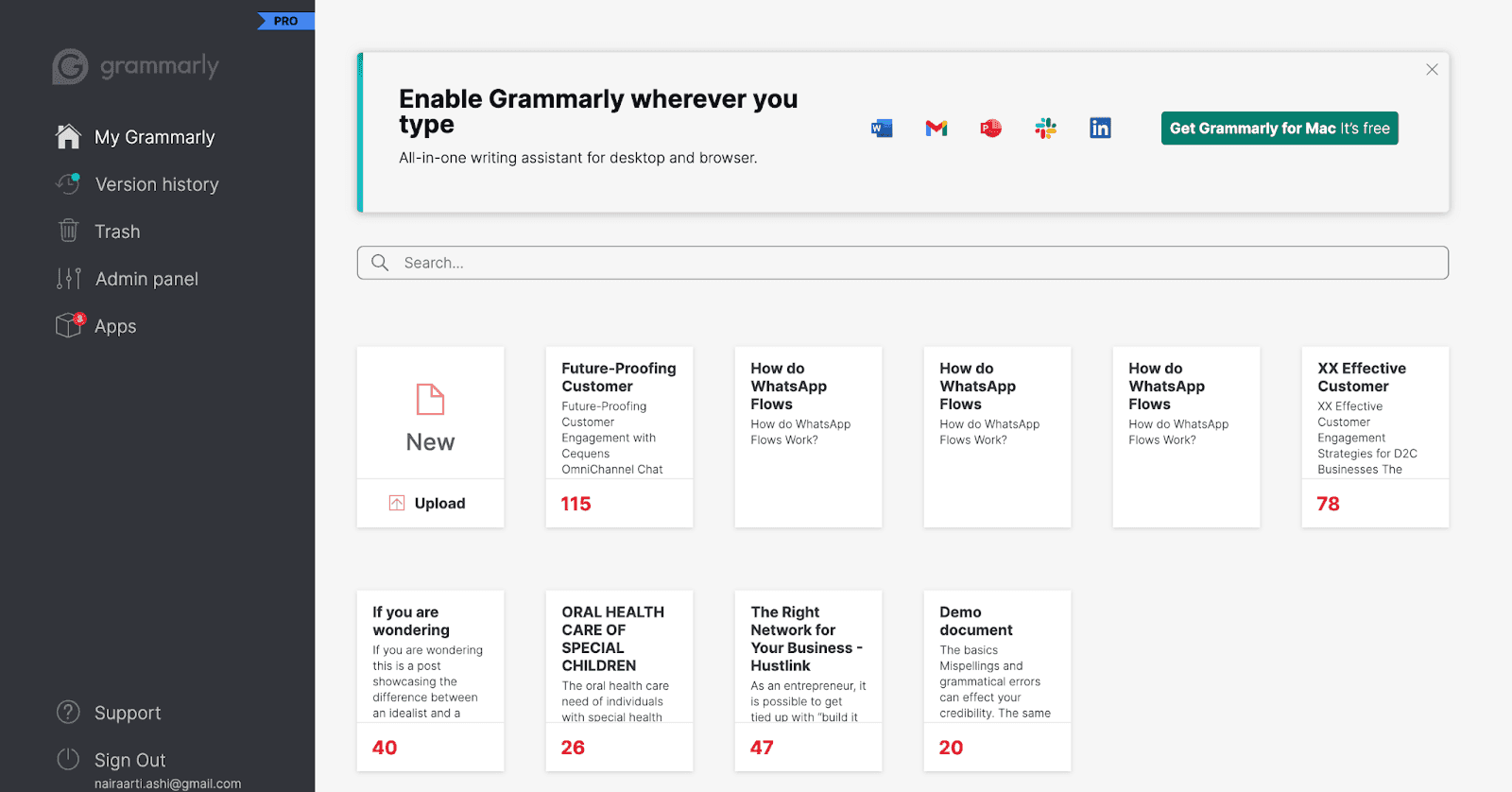Click the Slack icon in banner
Image resolution: width=1512 pixels, height=792 pixels.
(1045, 129)
